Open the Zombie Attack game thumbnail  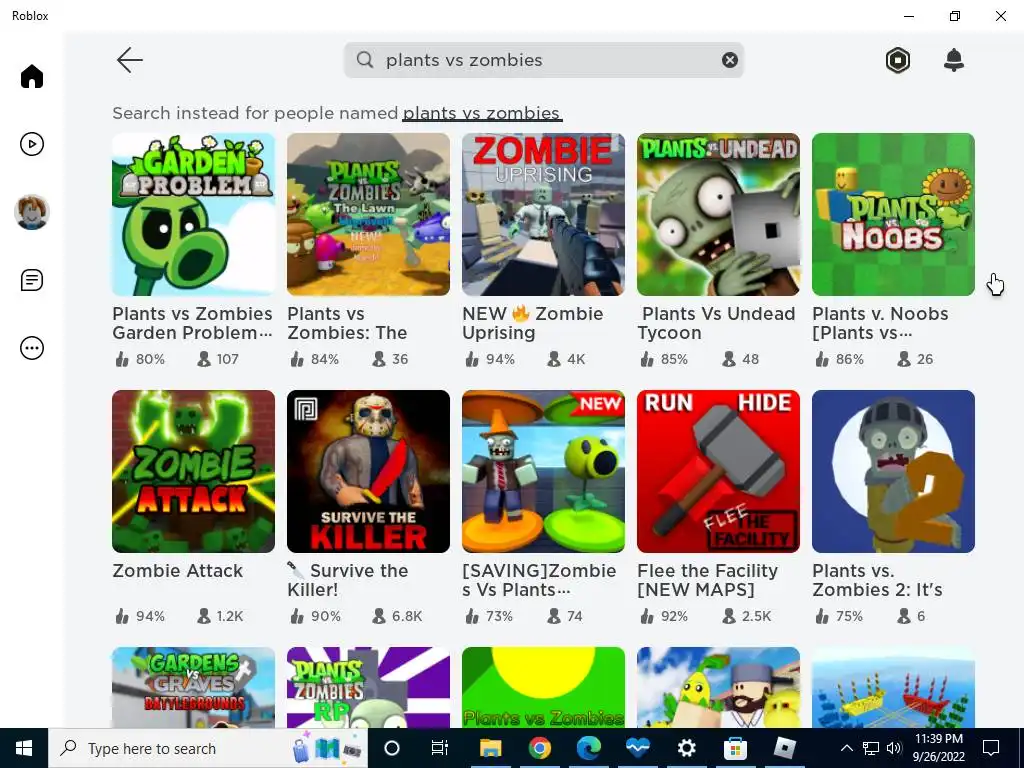(x=193, y=472)
